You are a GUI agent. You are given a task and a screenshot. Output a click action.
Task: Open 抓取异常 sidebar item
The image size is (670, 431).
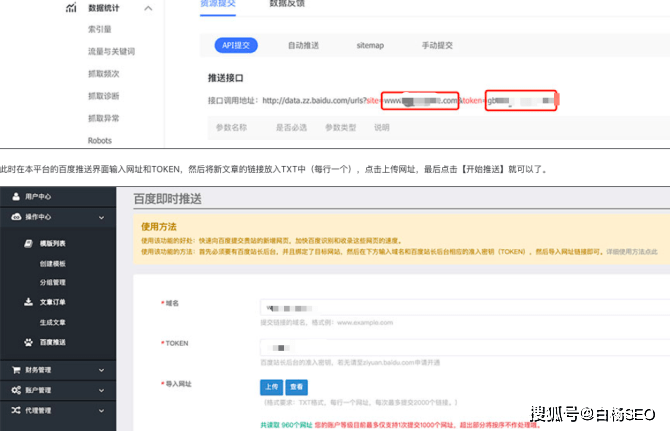[x=103, y=118]
